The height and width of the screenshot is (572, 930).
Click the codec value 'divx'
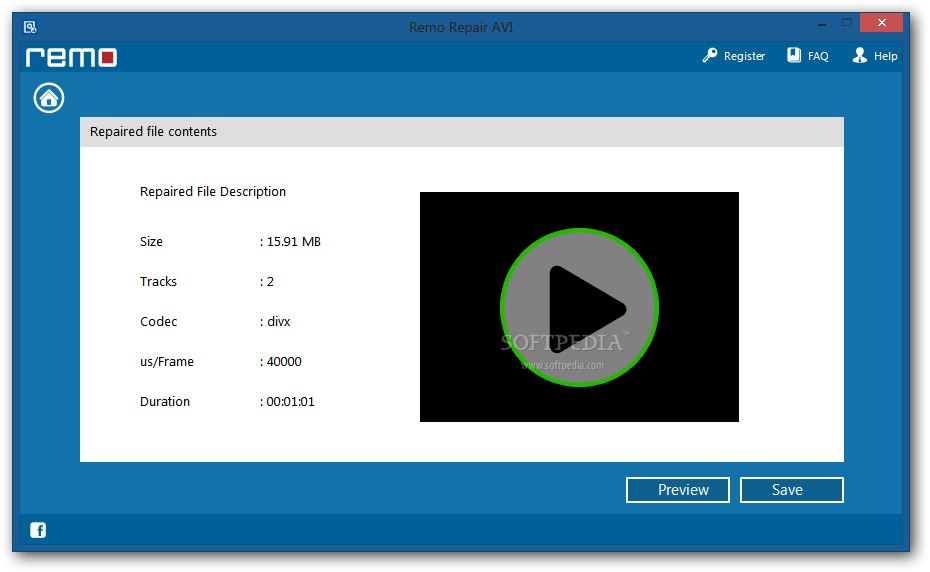click(278, 322)
